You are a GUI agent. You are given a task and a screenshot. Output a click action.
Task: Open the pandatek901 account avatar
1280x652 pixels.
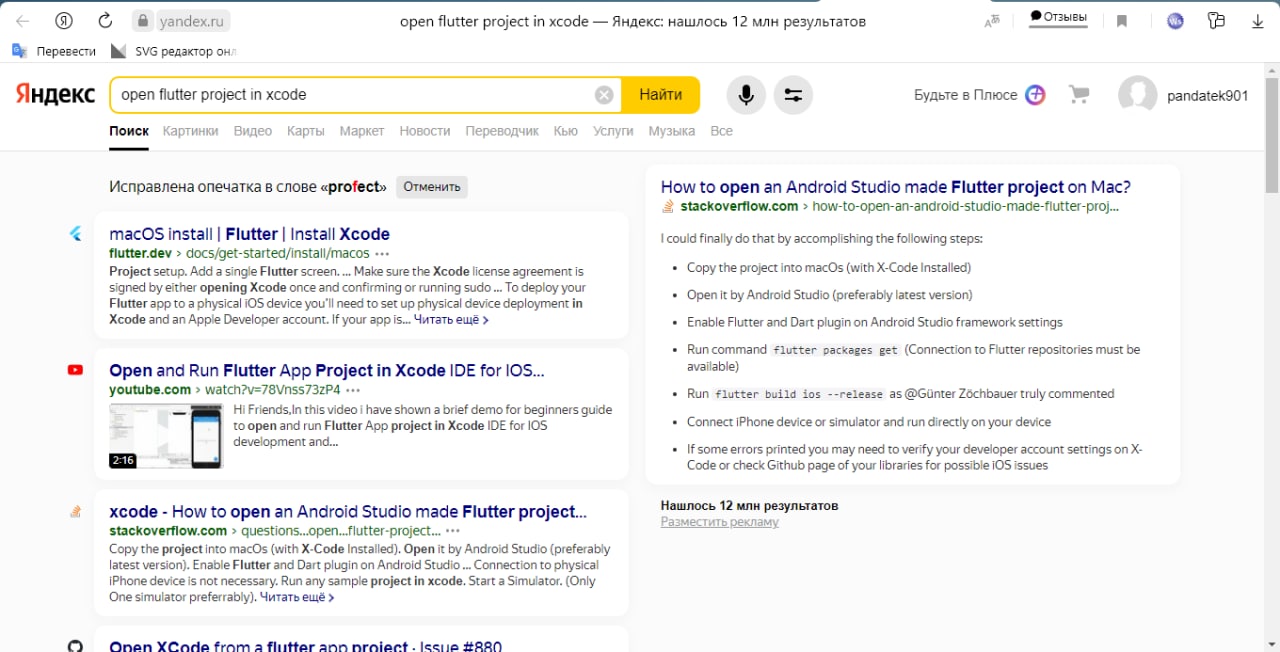point(1137,95)
